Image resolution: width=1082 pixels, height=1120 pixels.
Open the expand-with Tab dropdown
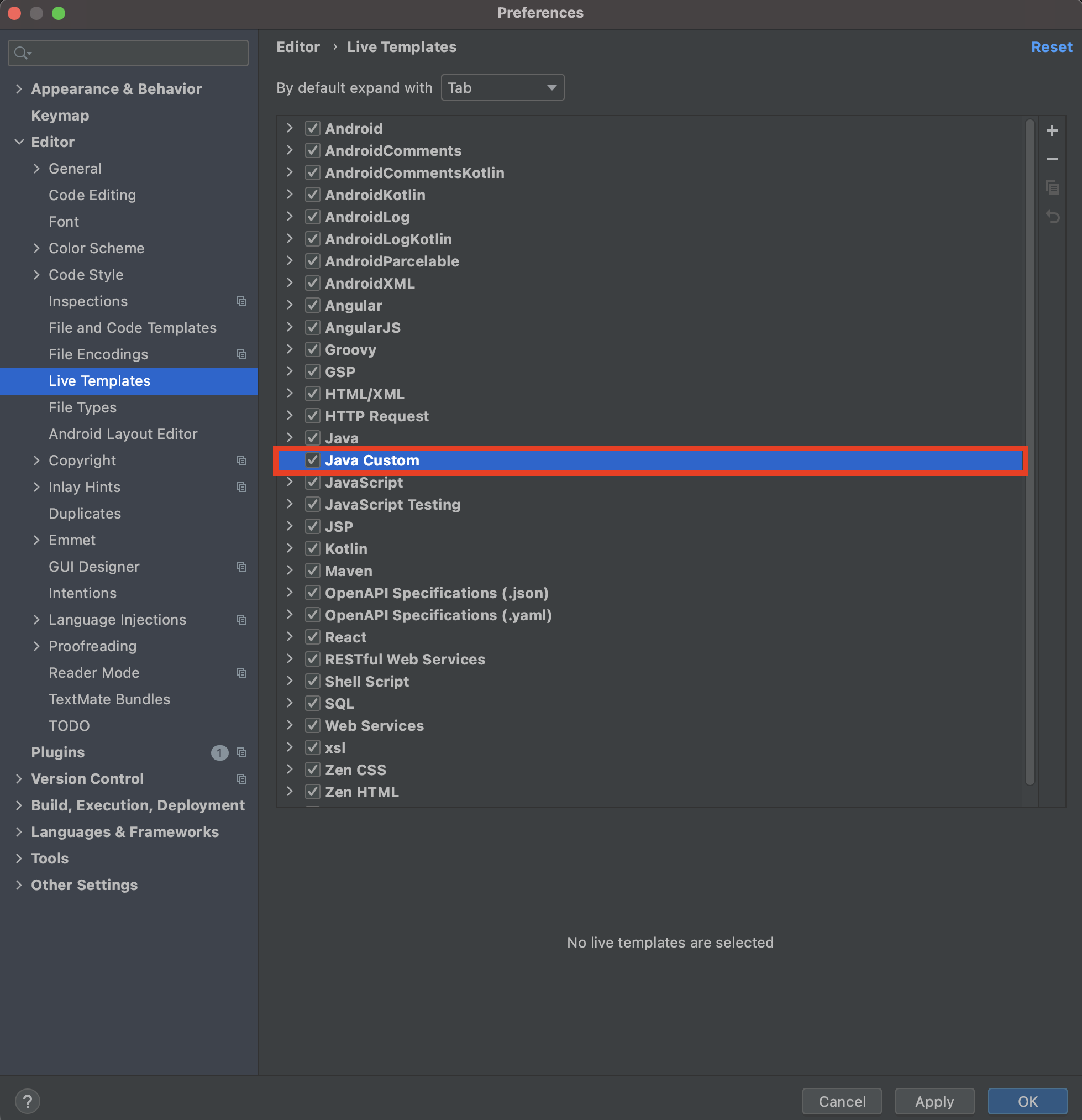click(502, 87)
